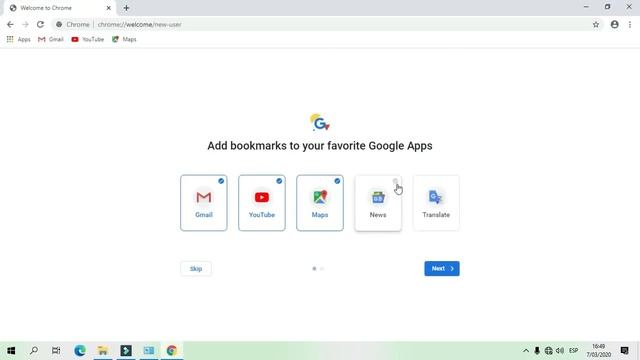Click the Next button
This screenshot has width=640, height=360.
tap(442, 269)
